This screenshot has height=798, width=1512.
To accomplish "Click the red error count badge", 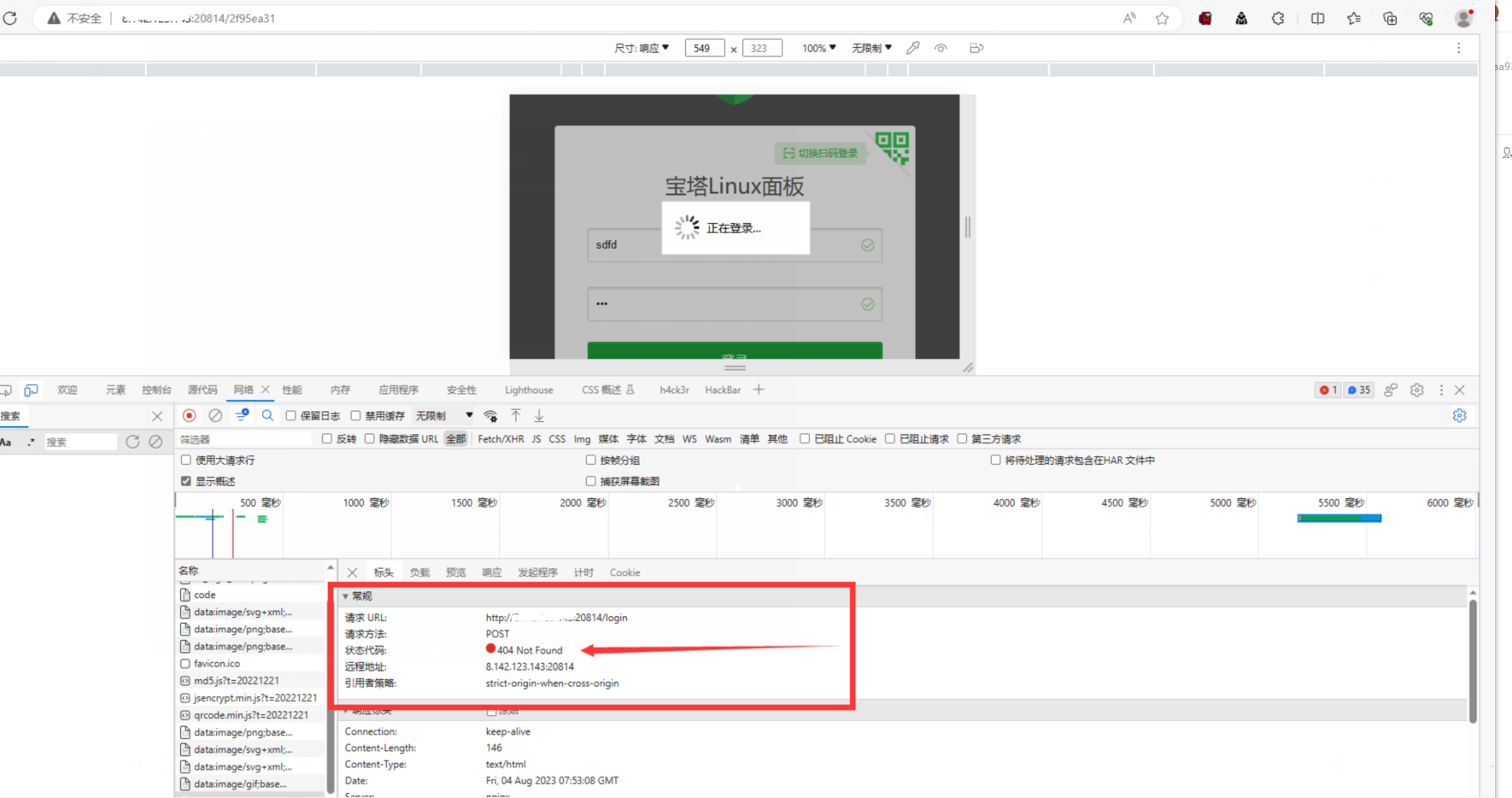I will [1327, 390].
